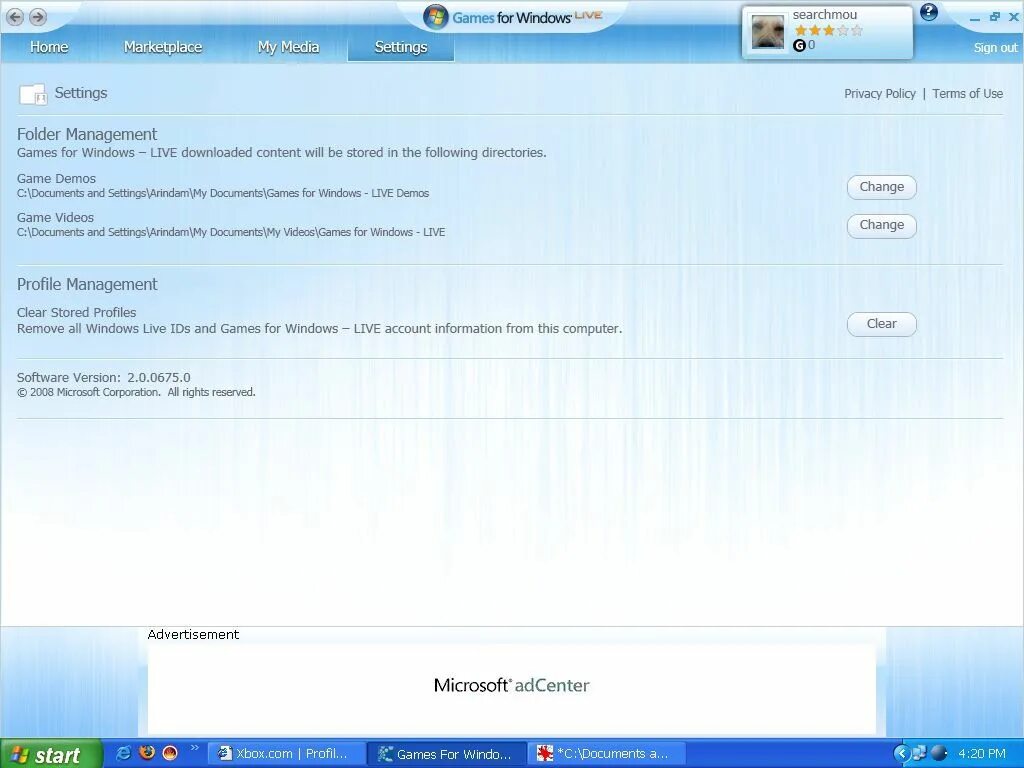
Task: Click the Games for Windows LIVE logo
Action: tap(513, 17)
